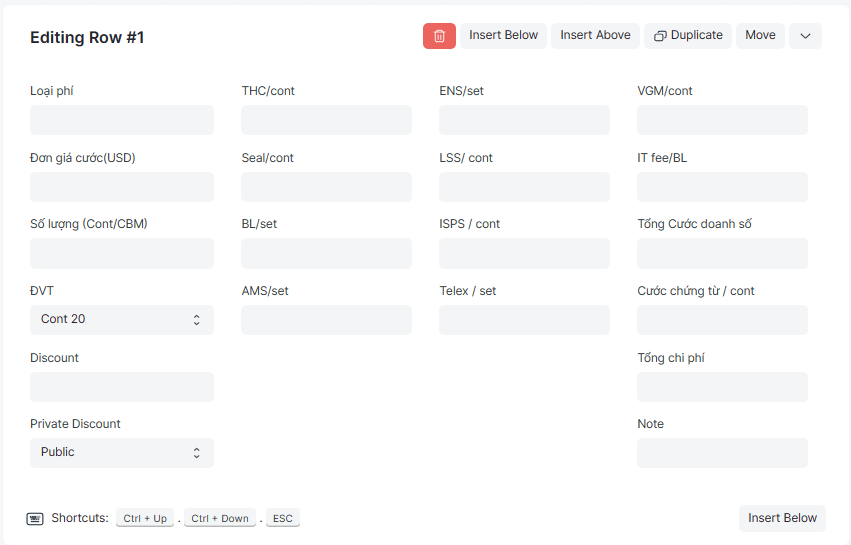
Task: Open the Private Discount dropdown
Action: click(x=122, y=453)
